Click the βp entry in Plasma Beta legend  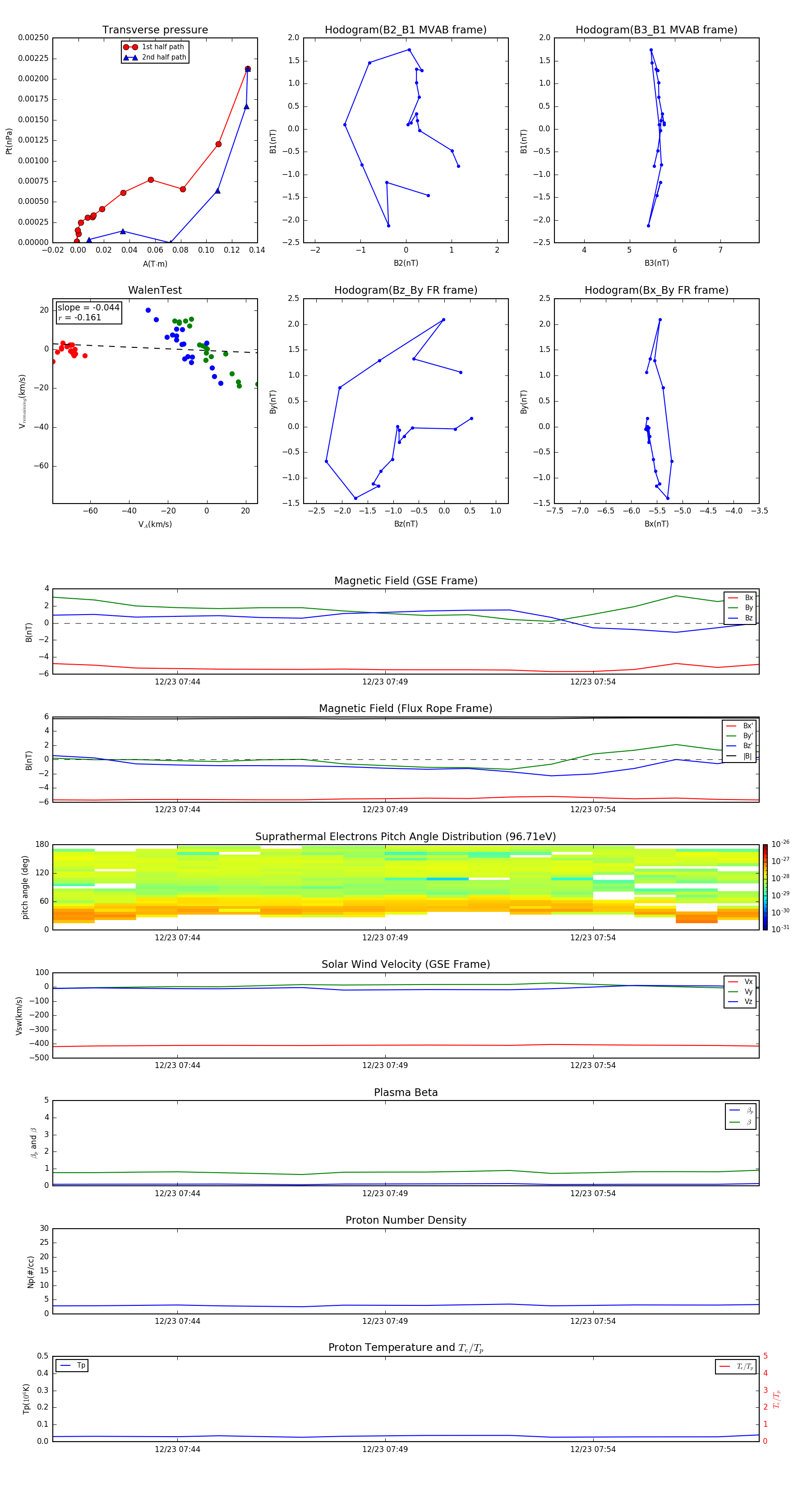pyautogui.click(x=741, y=1110)
